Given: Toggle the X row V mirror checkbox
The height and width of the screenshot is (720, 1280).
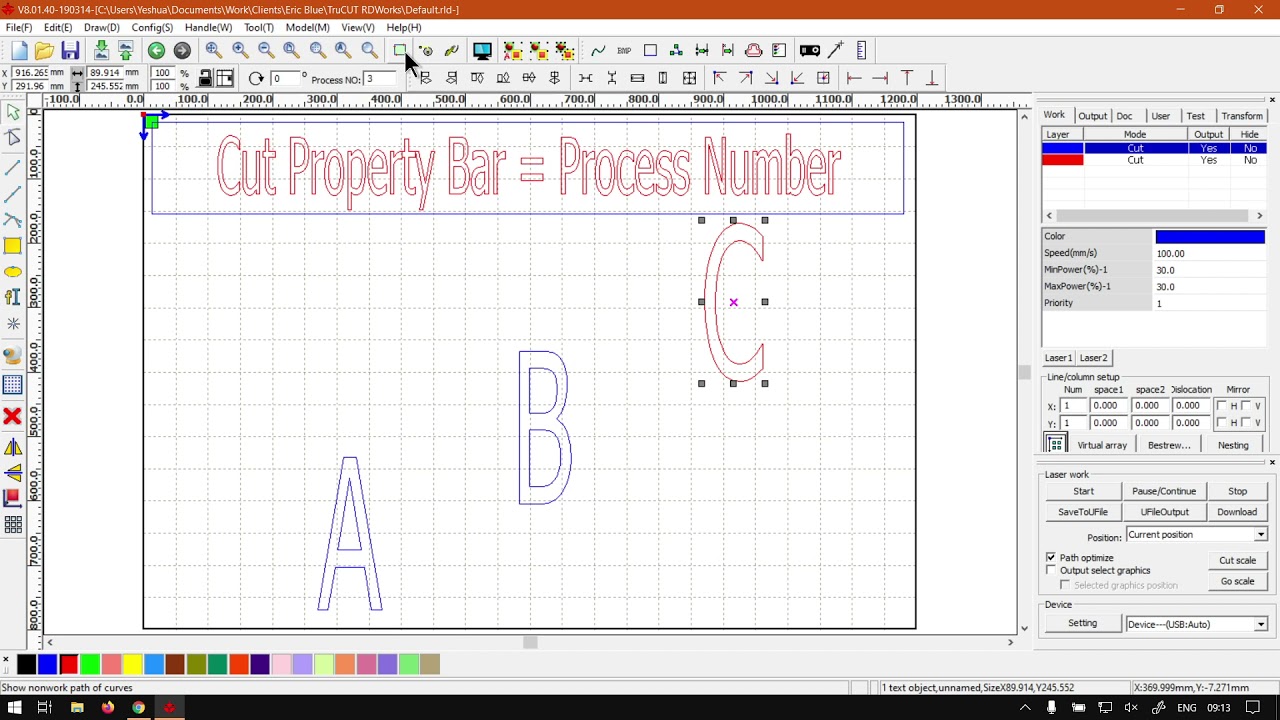Looking at the screenshot, I should coord(1245,405).
